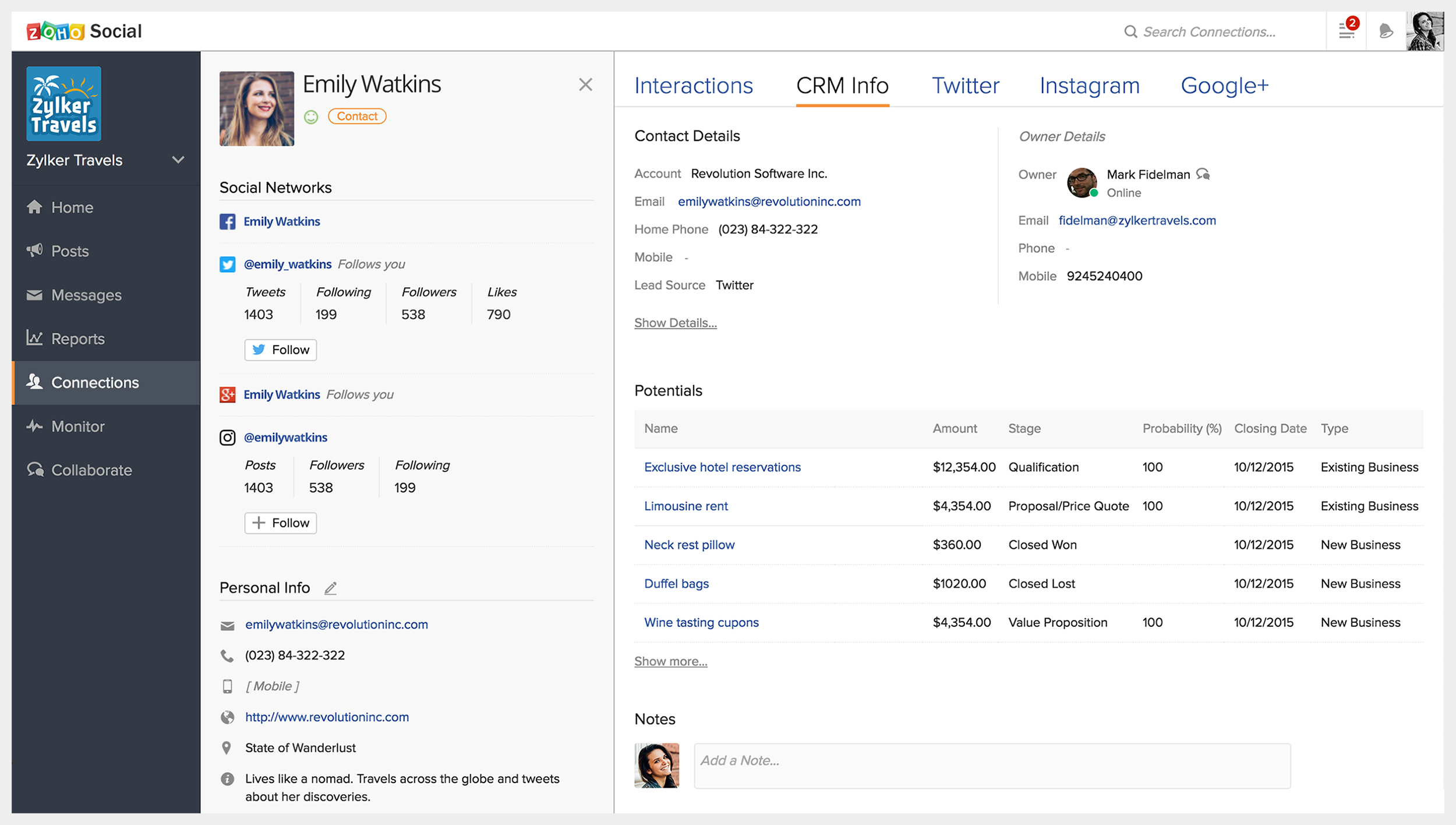
Task: Open the Instagram tab
Action: point(1089,86)
